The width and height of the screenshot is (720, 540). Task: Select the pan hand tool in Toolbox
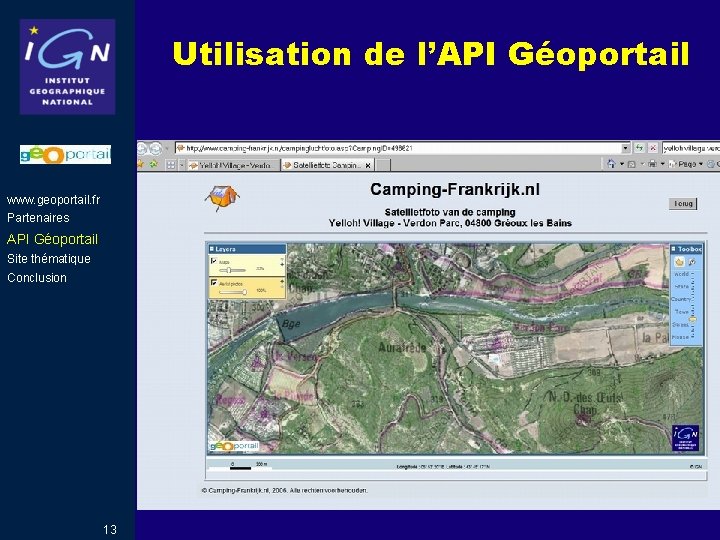click(679, 262)
